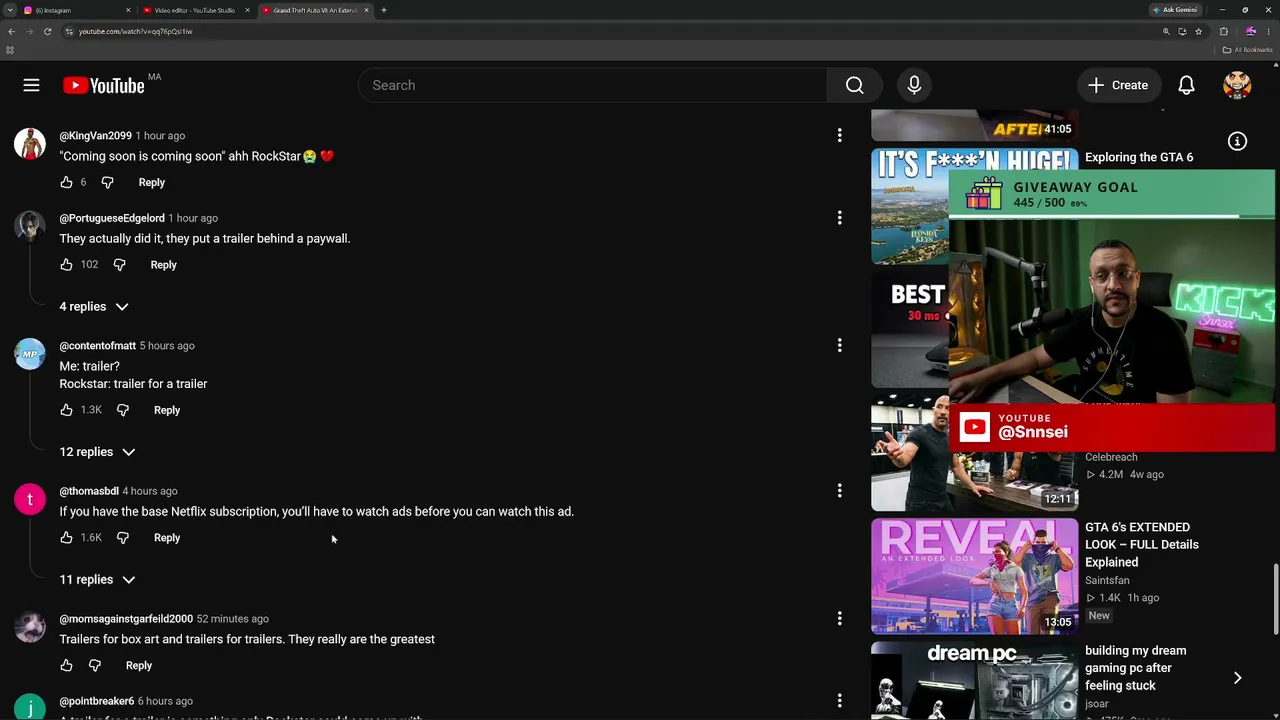1280x720 pixels.
Task: Open the three-dot menu on @PortugueseEdgelord's comment
Action: pos(839,217)
